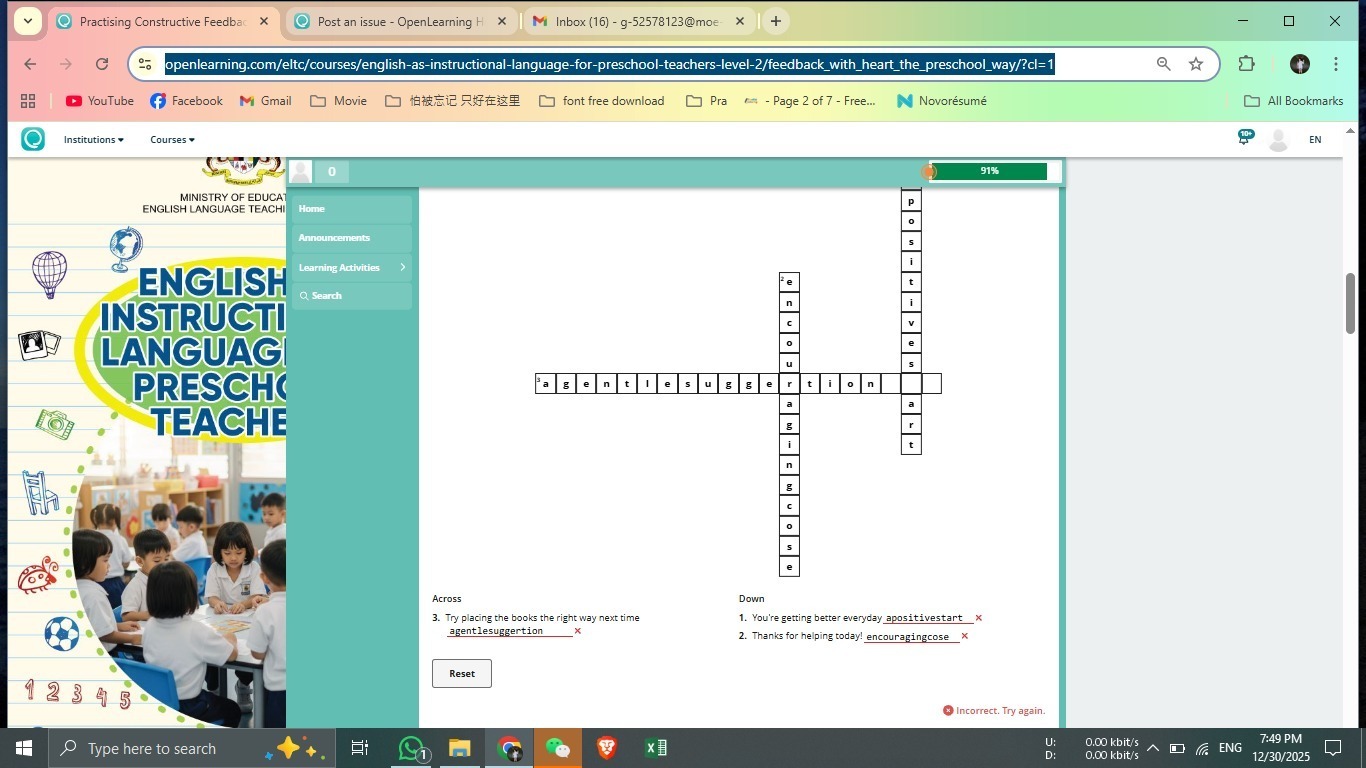Open the notifications bell
The image size is (1366, 768).
point(1244,138)
